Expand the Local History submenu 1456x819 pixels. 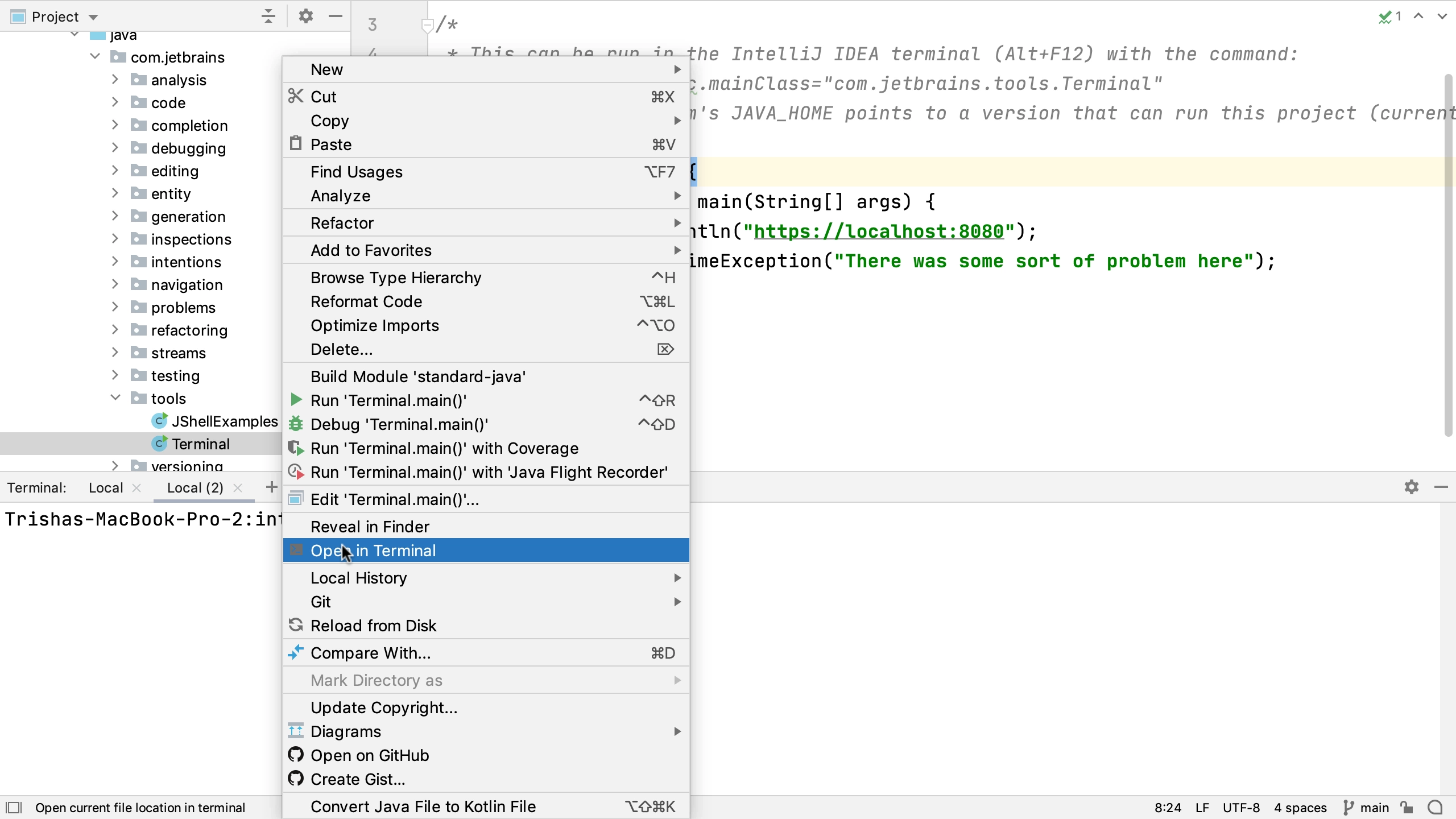point(359,577)
